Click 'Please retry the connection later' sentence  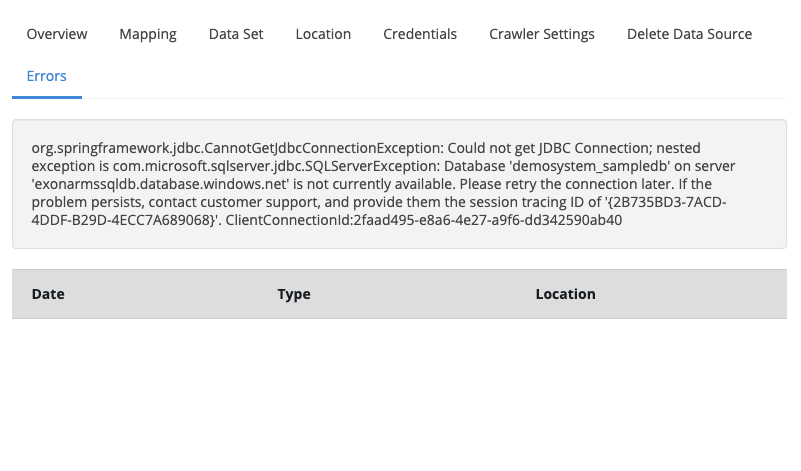pos(538,184)
